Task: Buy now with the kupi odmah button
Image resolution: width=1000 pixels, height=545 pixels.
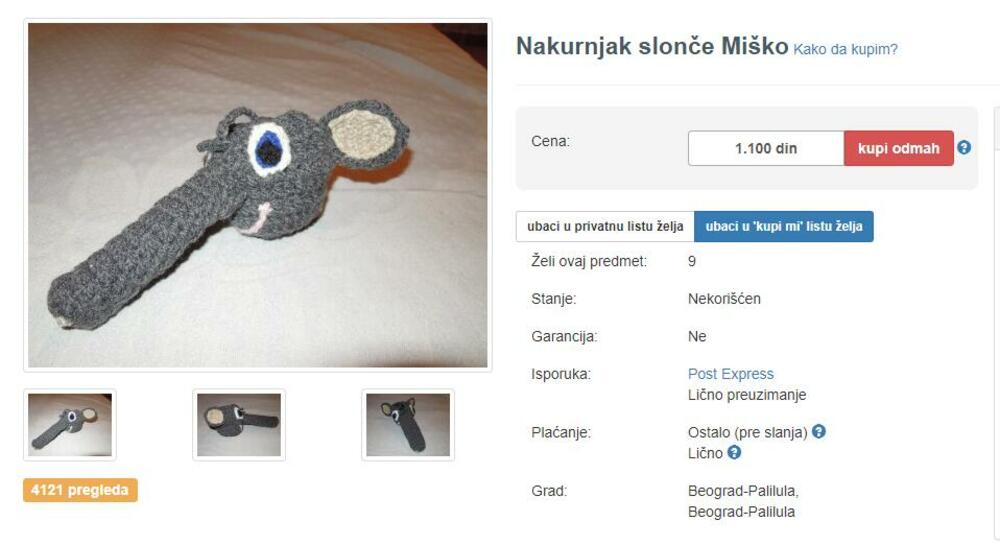Action: coord(899,149)
